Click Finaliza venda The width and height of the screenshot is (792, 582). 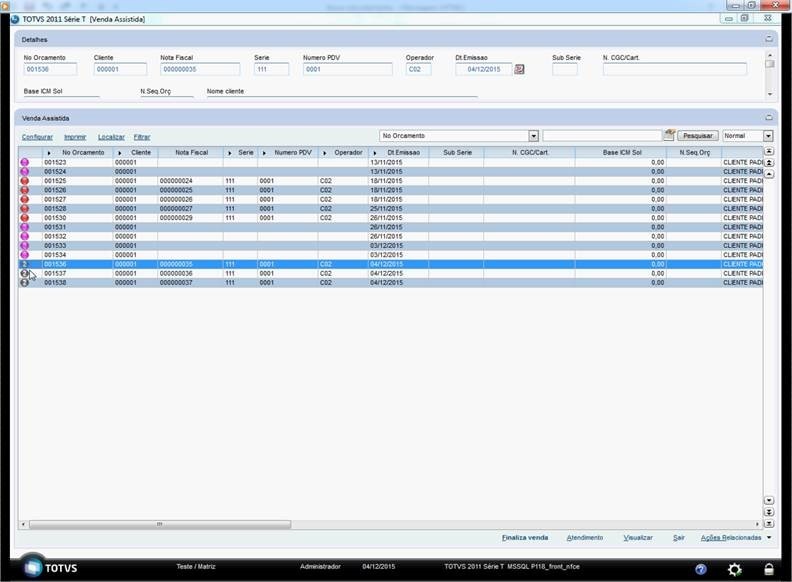pyautogui.click(x=525, y=538)
